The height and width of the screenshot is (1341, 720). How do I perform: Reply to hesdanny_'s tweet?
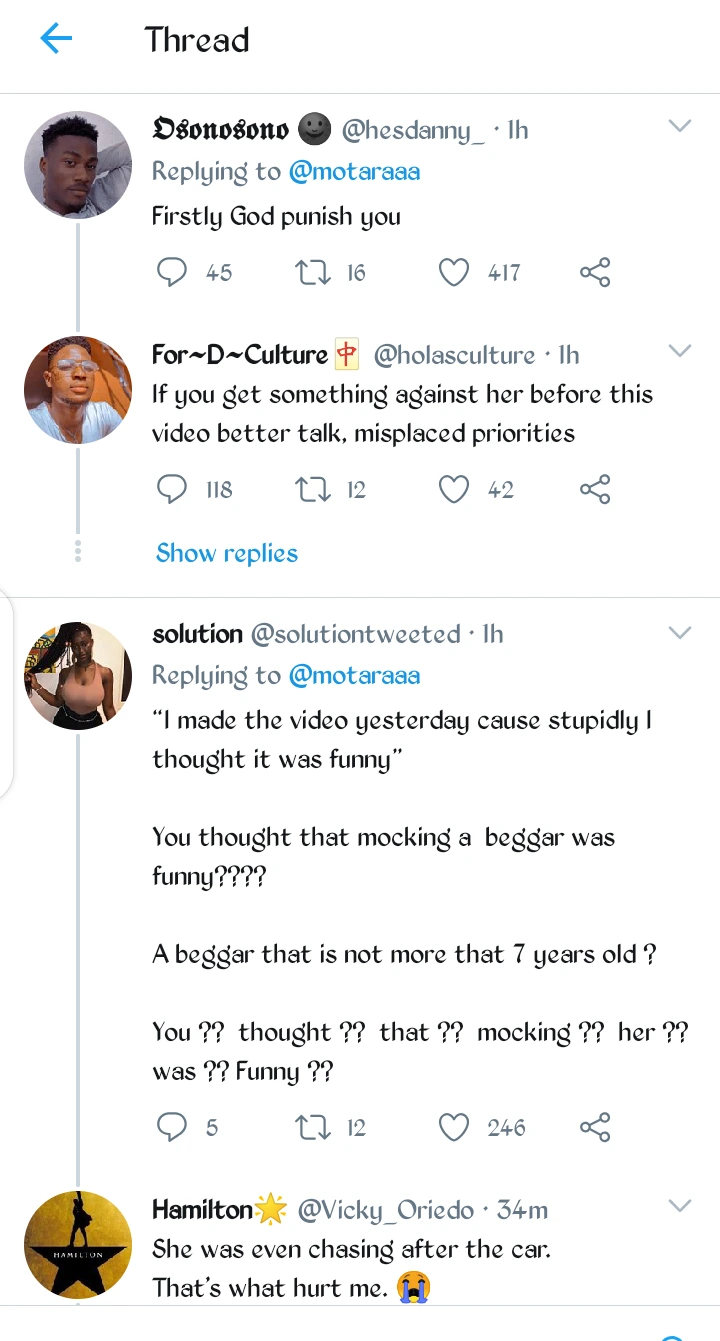173,272
